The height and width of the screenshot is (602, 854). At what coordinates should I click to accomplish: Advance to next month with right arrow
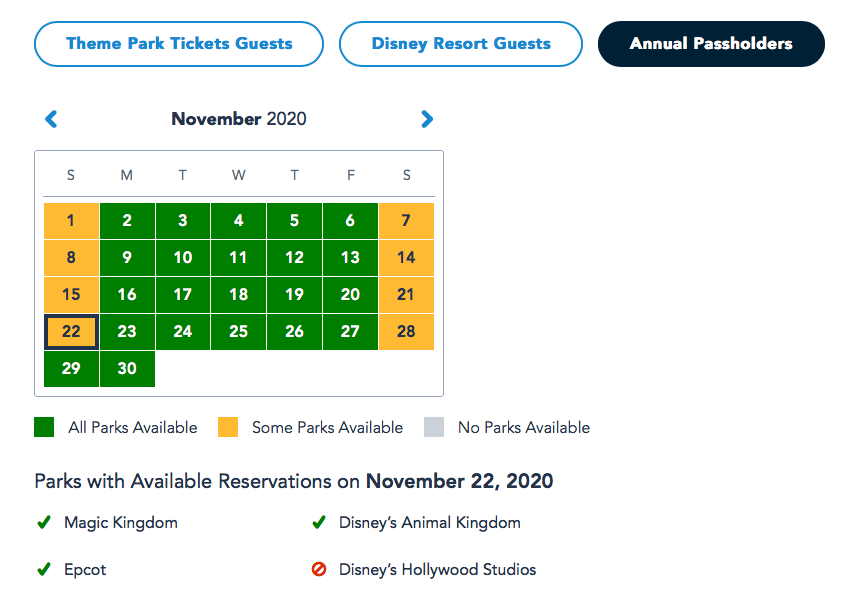(x=427, y=119)
